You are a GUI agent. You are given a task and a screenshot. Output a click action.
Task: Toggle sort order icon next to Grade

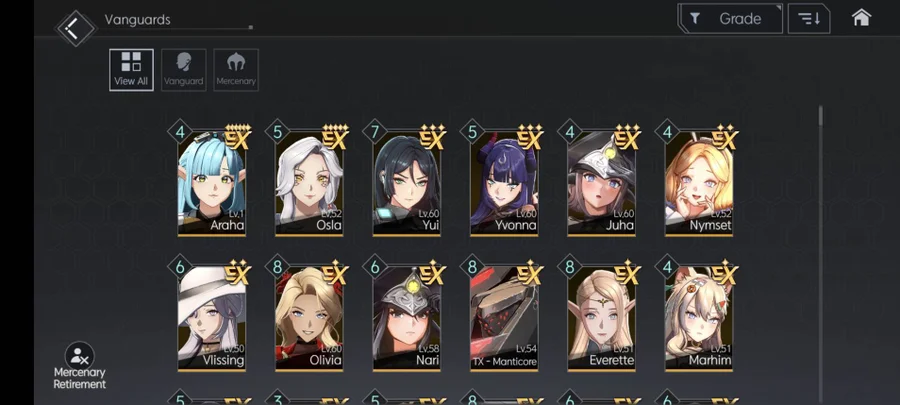(809, 18)
